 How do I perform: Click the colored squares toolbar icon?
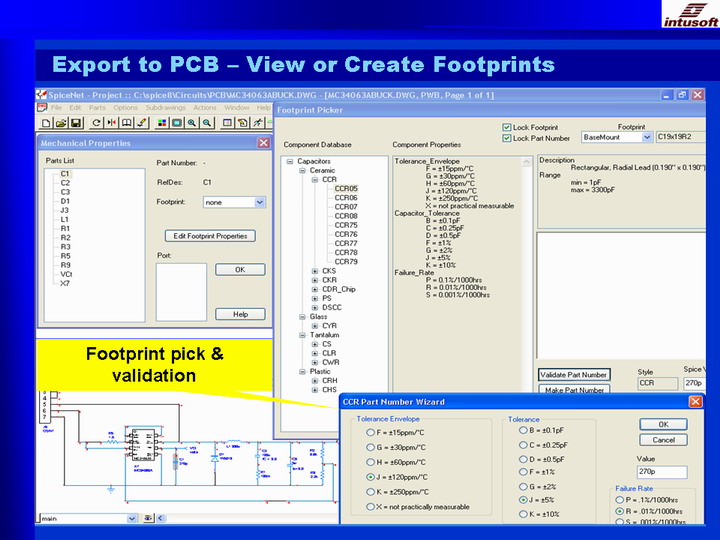tap(162, 123)
